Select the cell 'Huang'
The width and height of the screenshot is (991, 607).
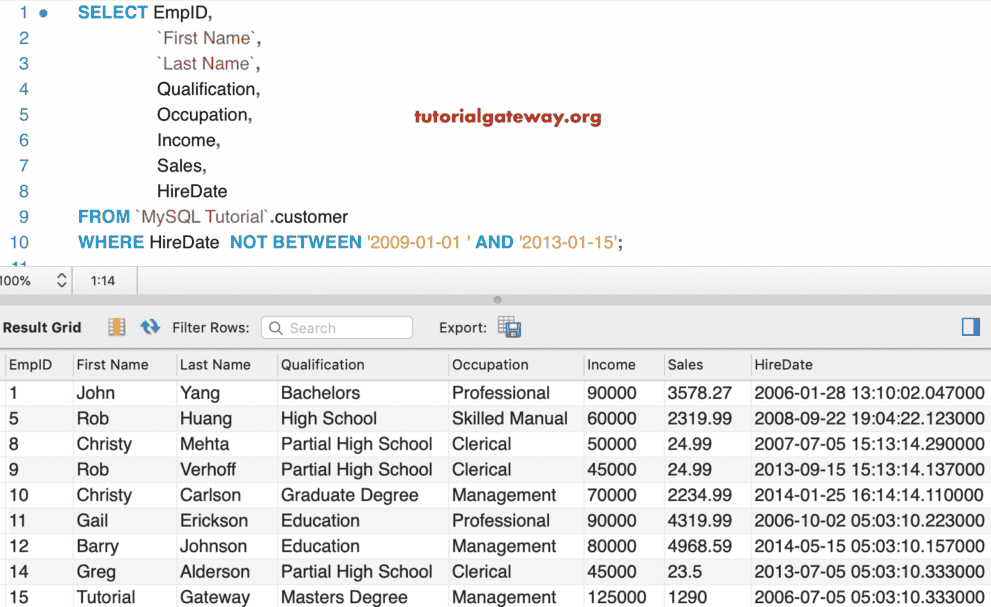click(x=206, y=419)
